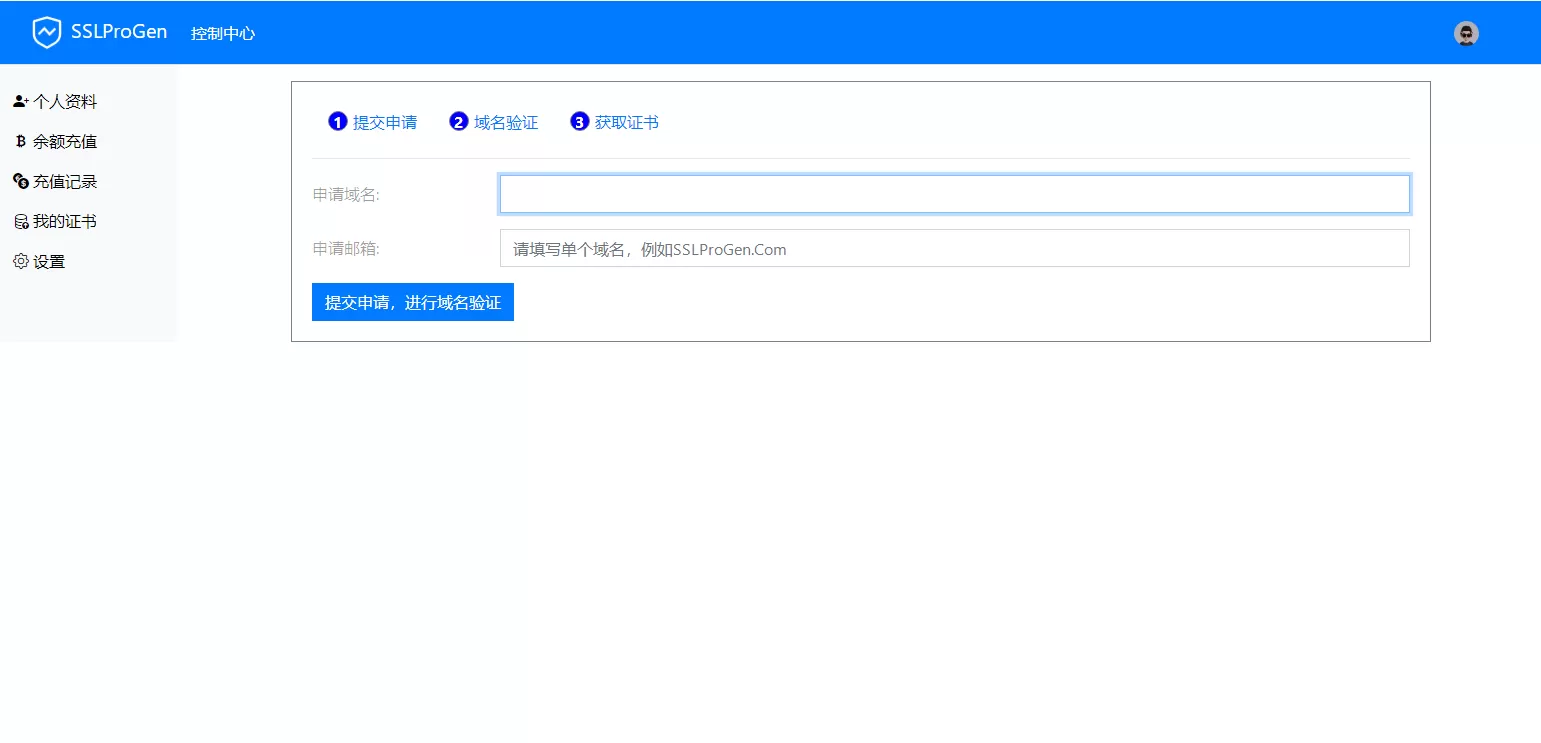Open the 余额充值 sidebar entry
The height and width of the screenshot is (743, 1541).
pyautogui.click(x=65, y=142)
